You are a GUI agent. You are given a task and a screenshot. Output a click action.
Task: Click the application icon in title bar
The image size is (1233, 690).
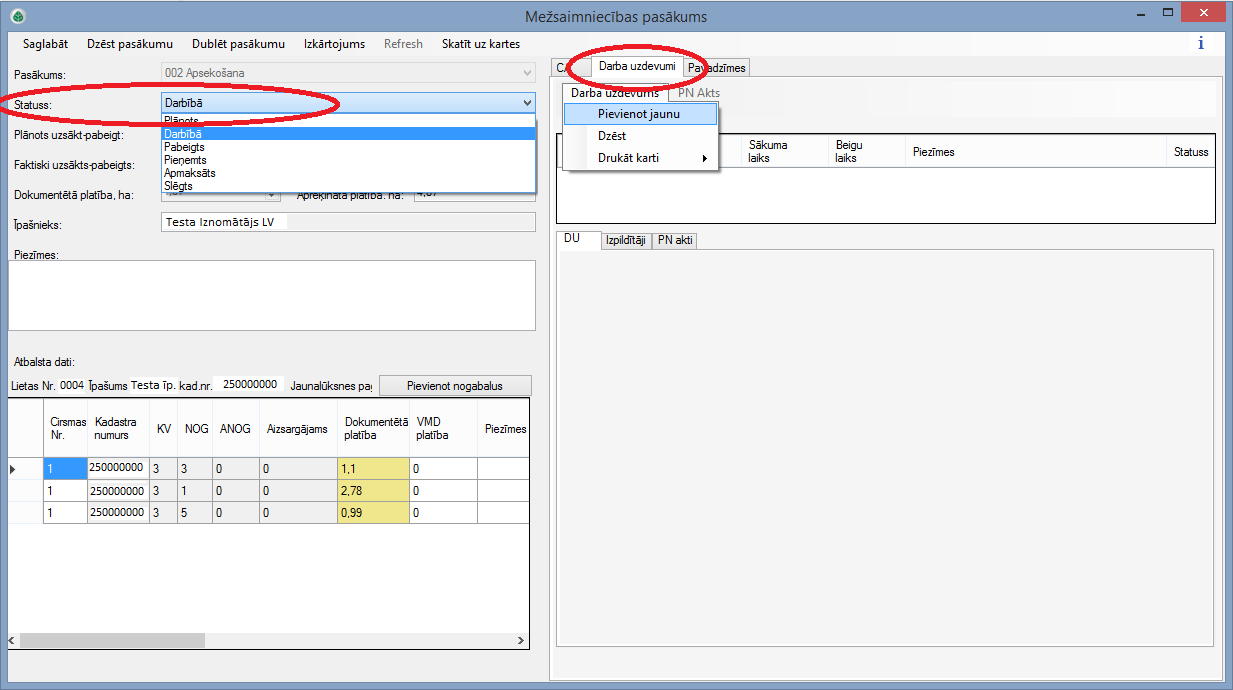pos(18,16)
